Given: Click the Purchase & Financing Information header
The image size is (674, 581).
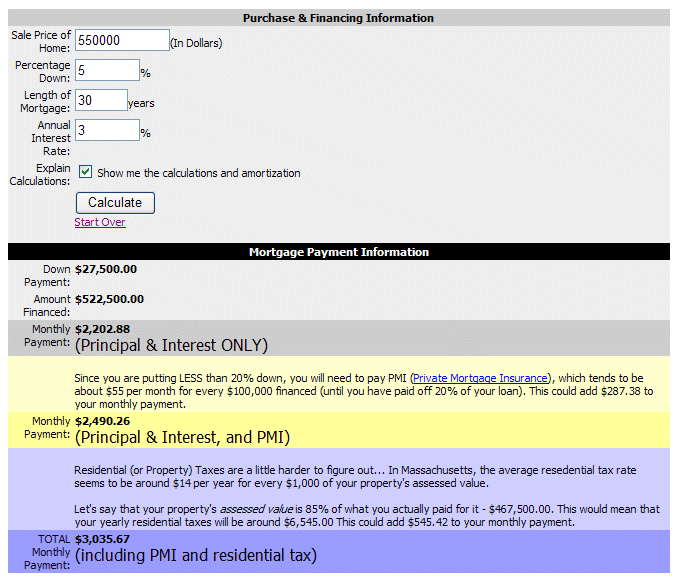Looking at the screenshot, I should [x=338, y=18].
